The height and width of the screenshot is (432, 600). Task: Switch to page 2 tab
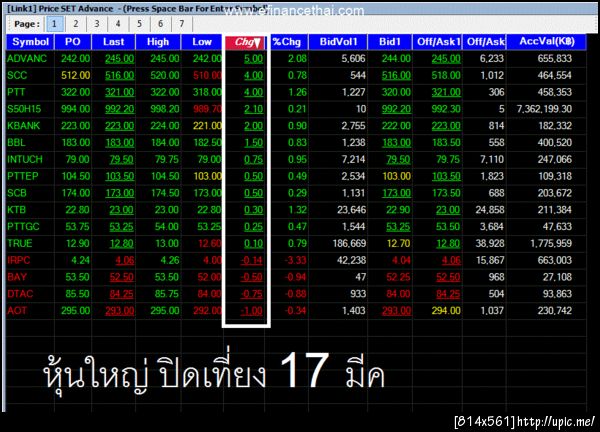tap(76, 24)
